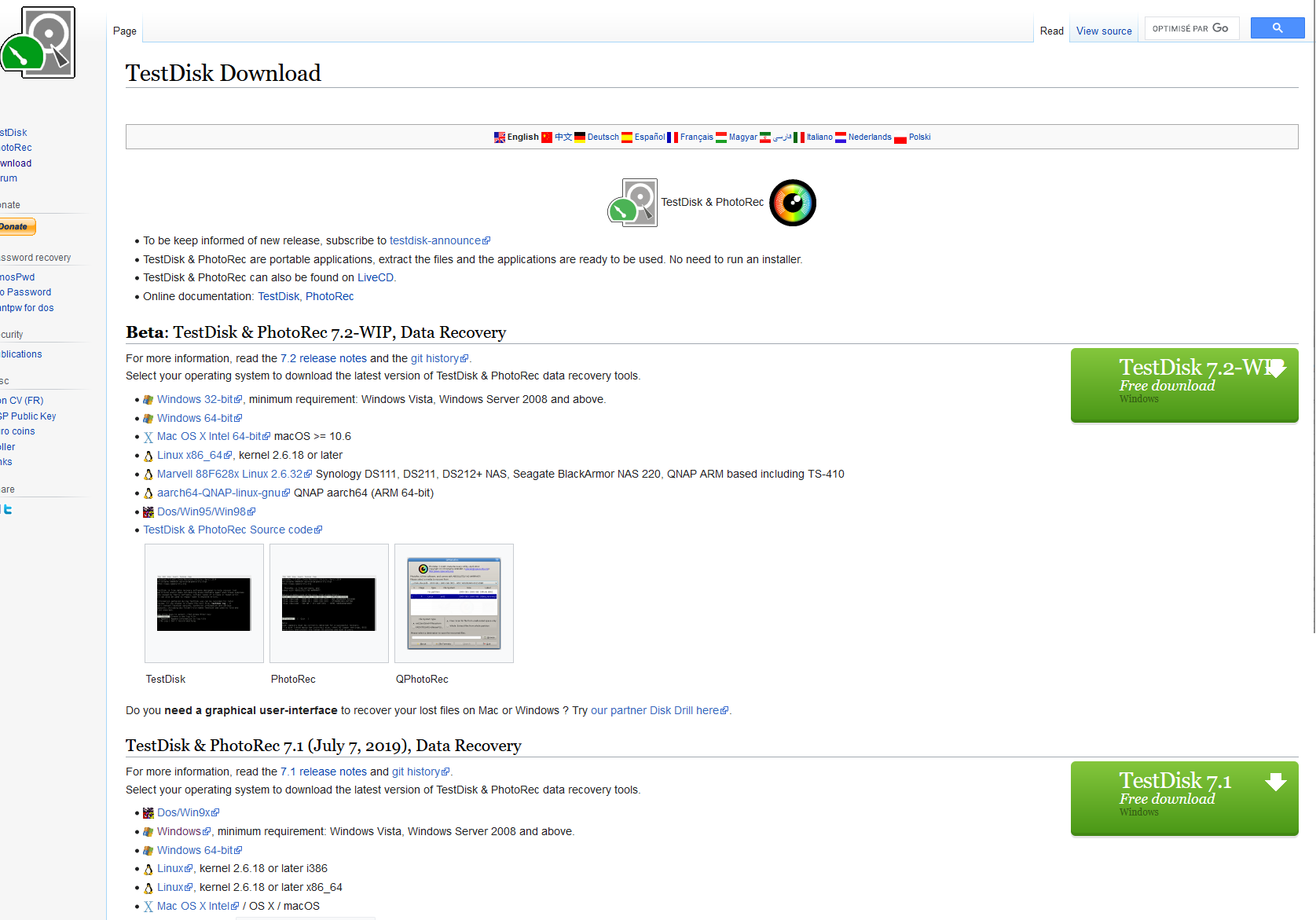Switch to the Read tab

point(1051,31)
